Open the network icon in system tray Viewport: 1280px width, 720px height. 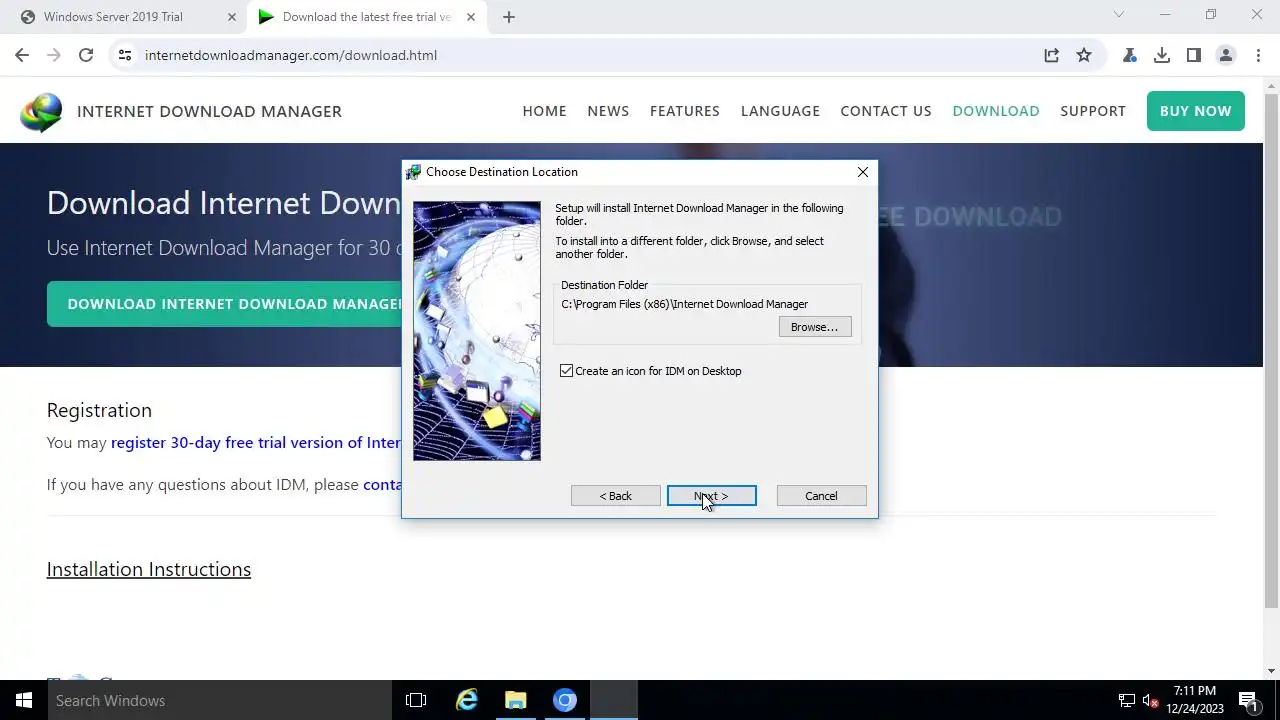1127,700
